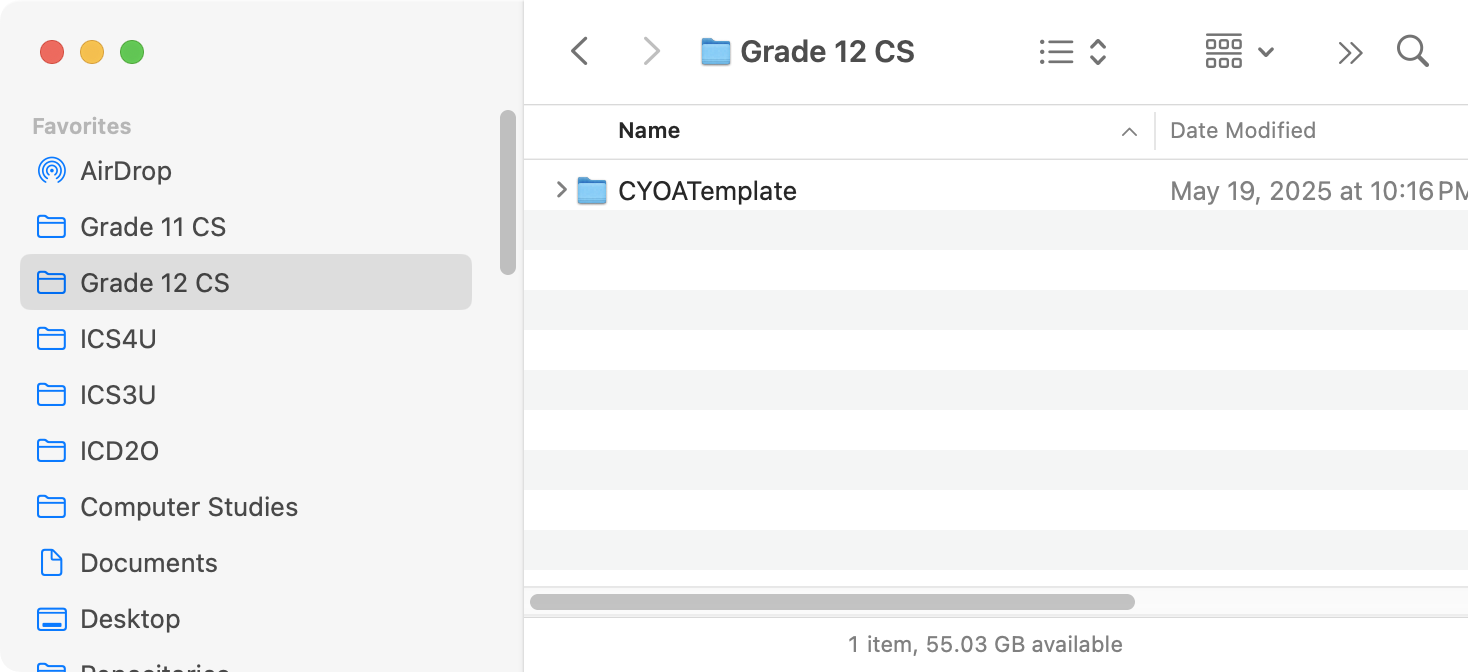Open Grade 11 CS in sidebar
This screenshot has width=1468, height=672.
click(153, 227)
